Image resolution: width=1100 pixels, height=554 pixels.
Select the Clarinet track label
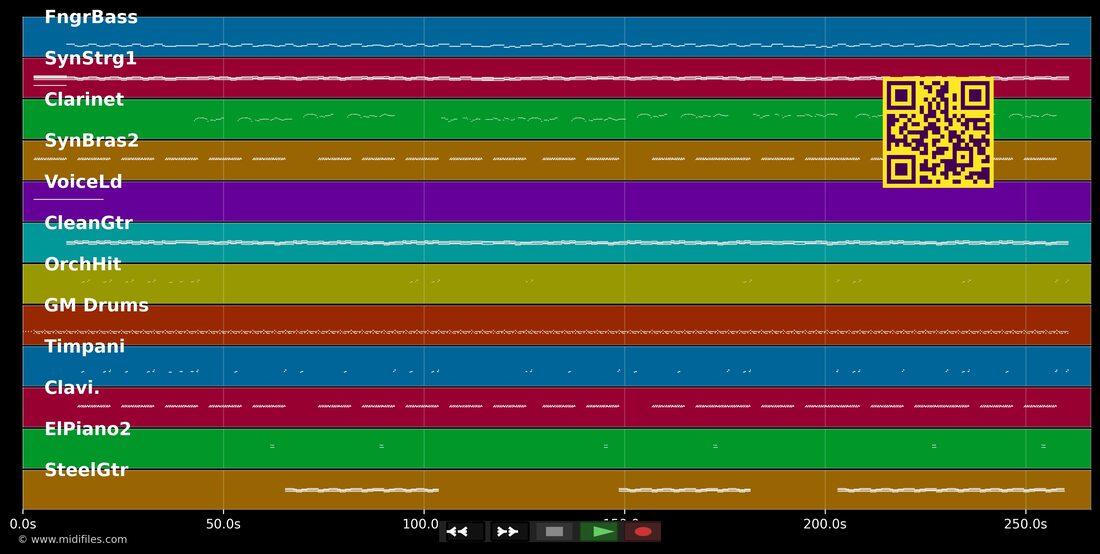[84, 100]
